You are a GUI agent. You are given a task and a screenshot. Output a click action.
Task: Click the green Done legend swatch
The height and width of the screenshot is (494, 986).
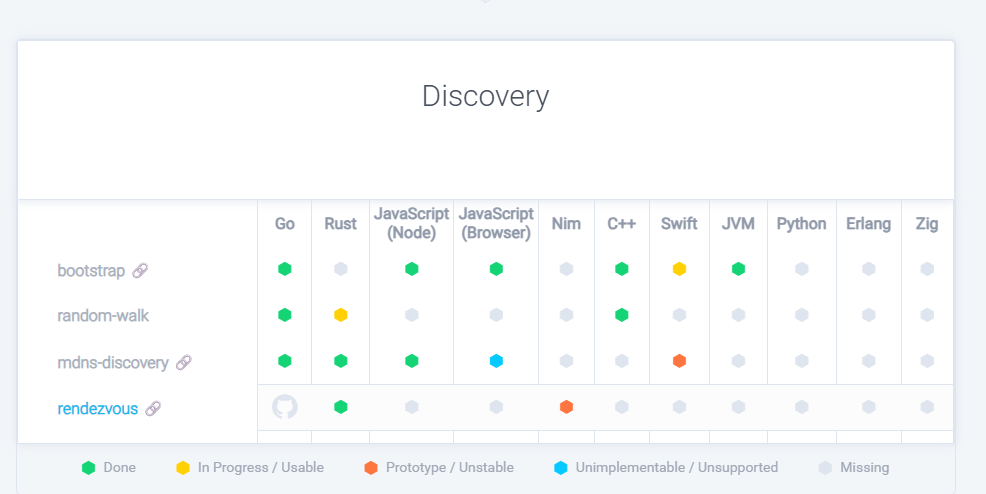89,467
